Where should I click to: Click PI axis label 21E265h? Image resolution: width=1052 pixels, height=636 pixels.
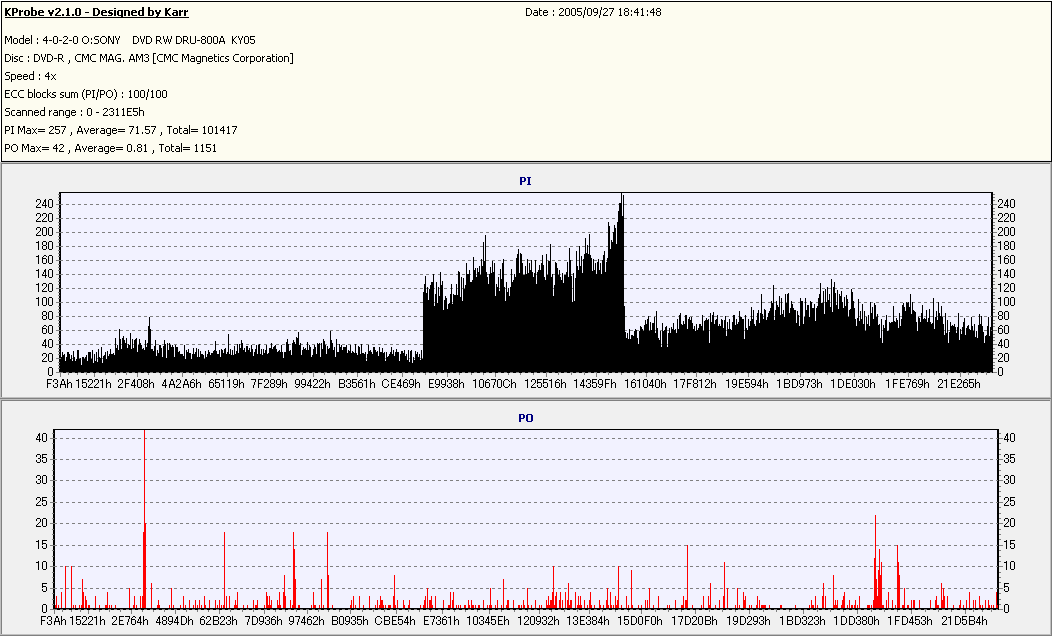point(959,384)
